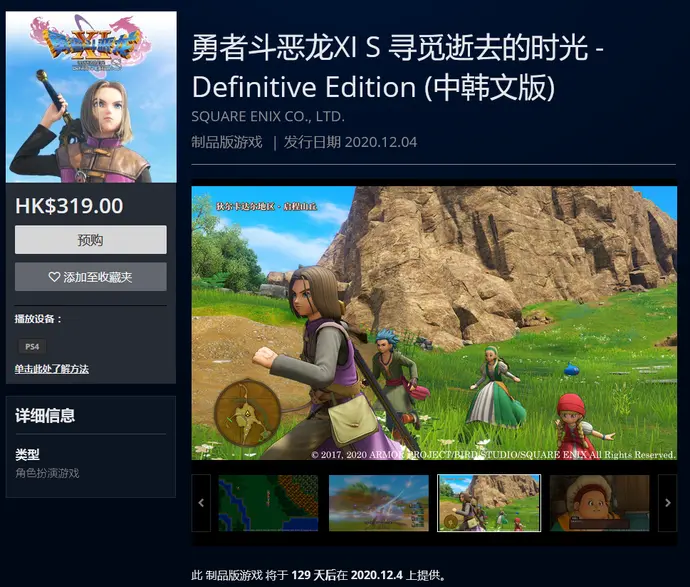Click the 制品版游戏 product type label
This screenshot has width=690, height=587.
click(x=227, y=142)
